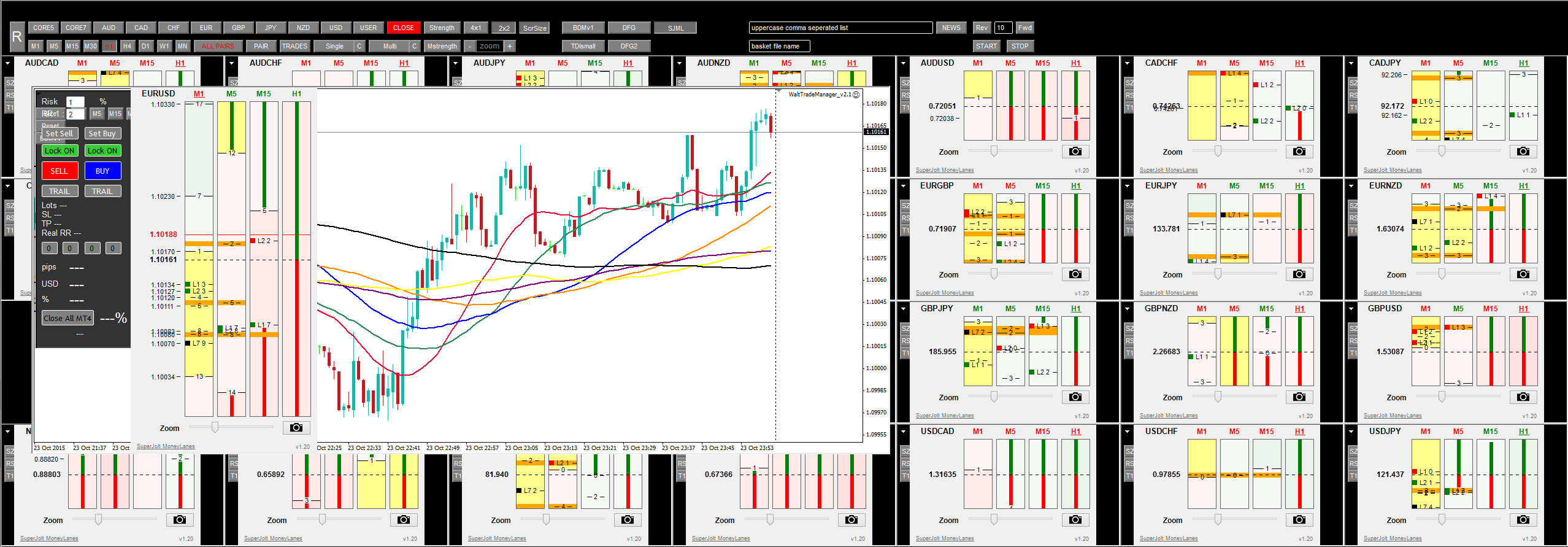1568x547 pixels.
Task: Click the Zoom slider in the EURUSD panel
Action: tap(232, 427)
